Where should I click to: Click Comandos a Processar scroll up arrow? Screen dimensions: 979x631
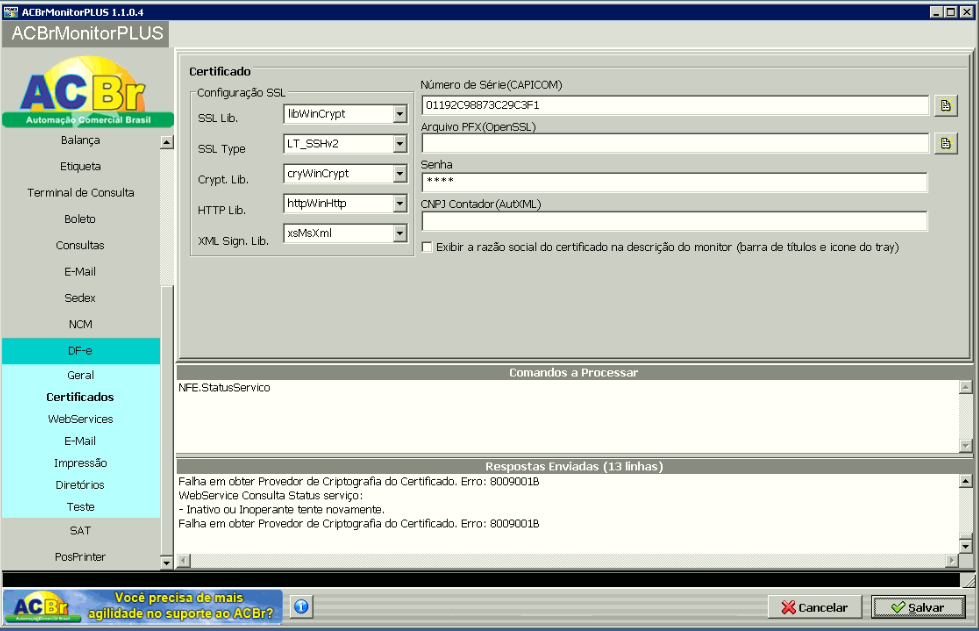(x=965, y=387)
